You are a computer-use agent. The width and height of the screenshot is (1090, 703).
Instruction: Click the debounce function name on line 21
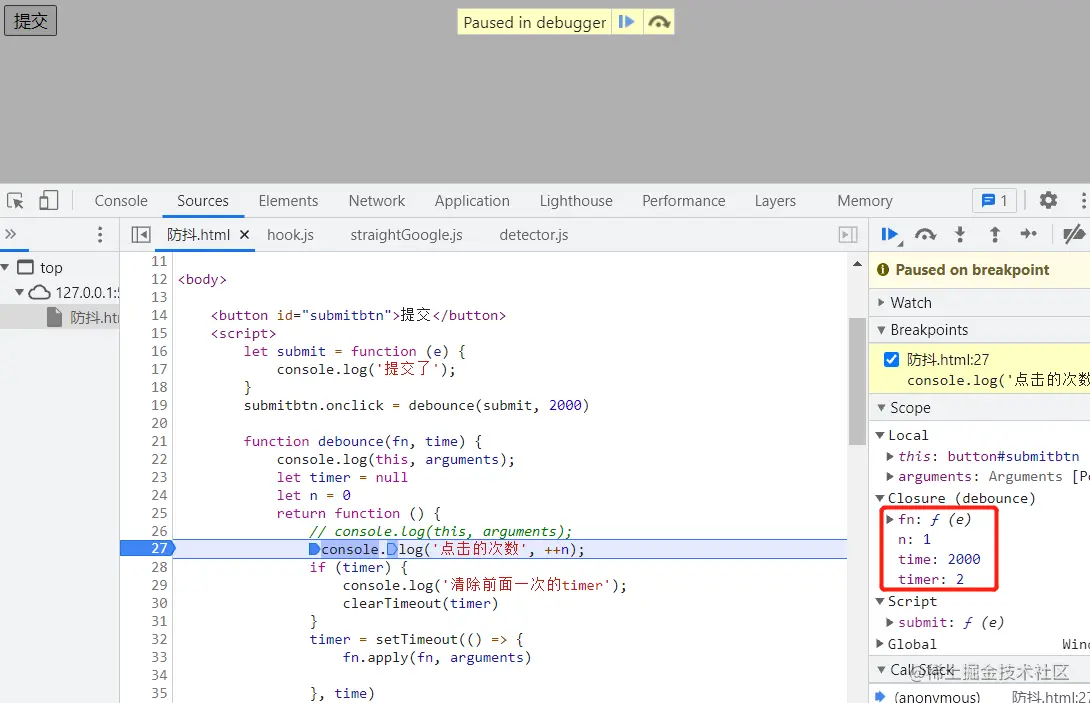[x=350, y=442]
